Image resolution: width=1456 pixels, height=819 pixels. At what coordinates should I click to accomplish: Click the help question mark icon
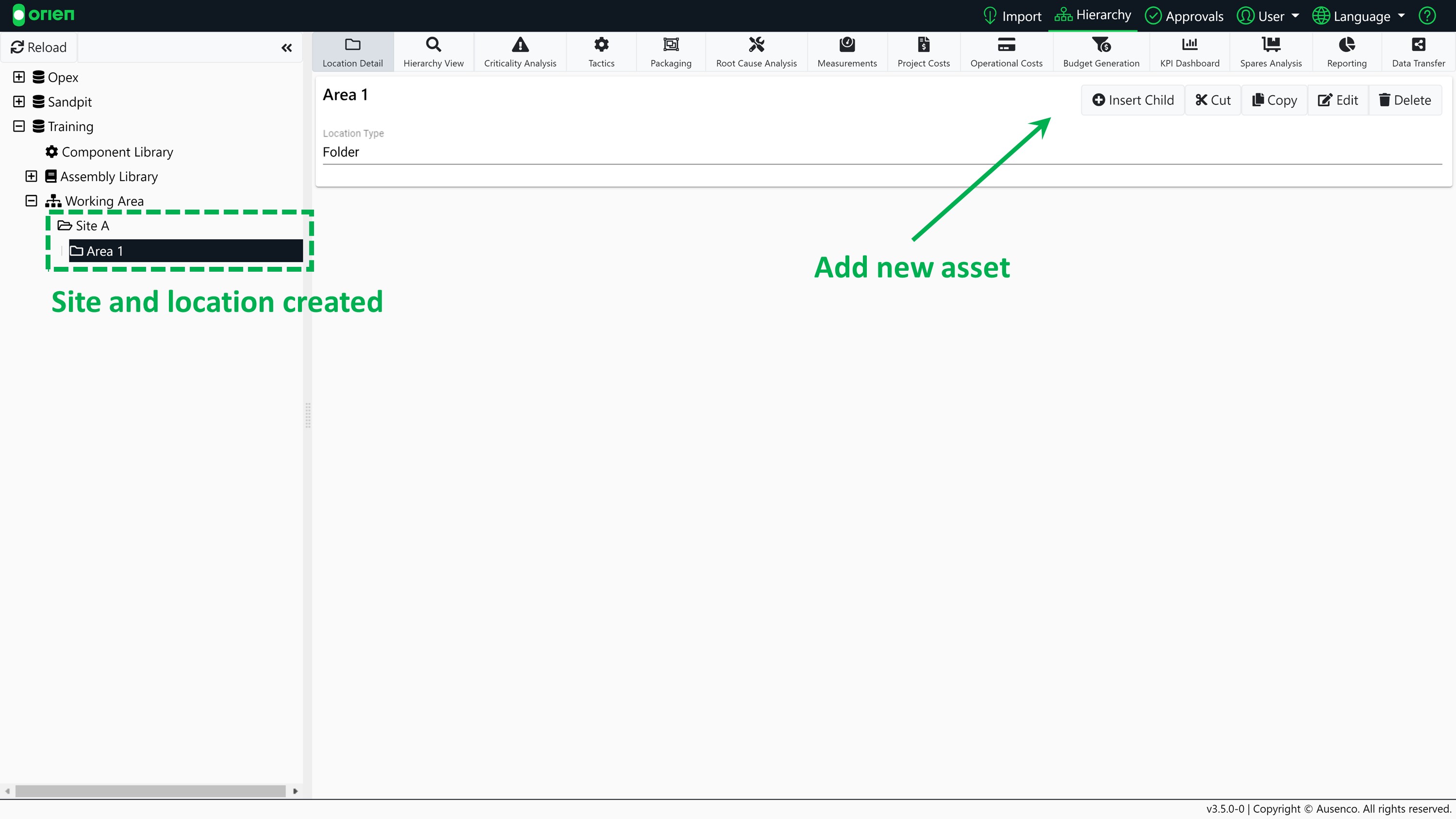pos(1427,16)
